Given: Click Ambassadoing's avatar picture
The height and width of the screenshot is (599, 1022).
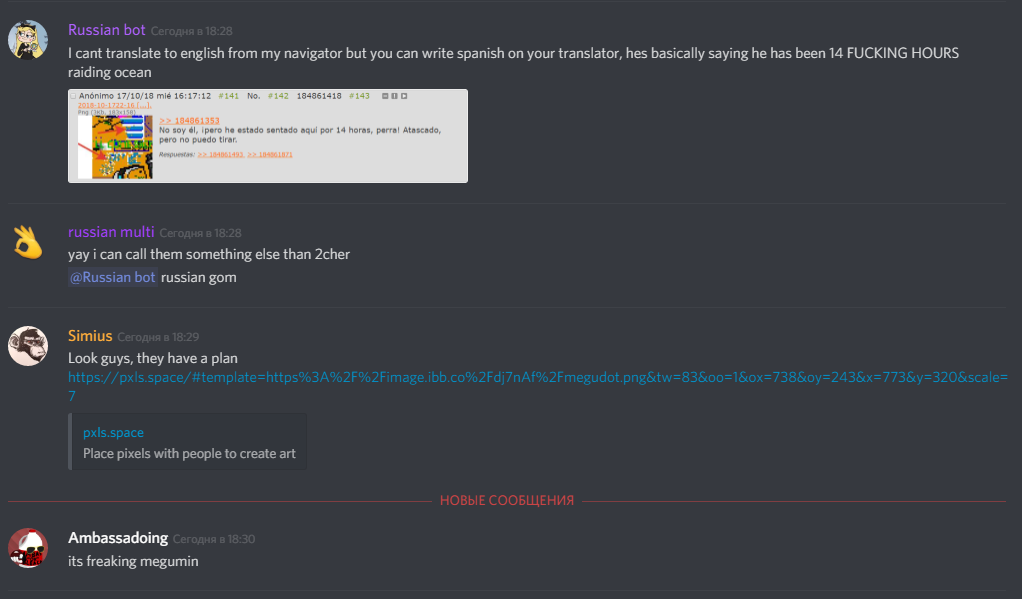Looking at the screenshot, I should [27, 548].
